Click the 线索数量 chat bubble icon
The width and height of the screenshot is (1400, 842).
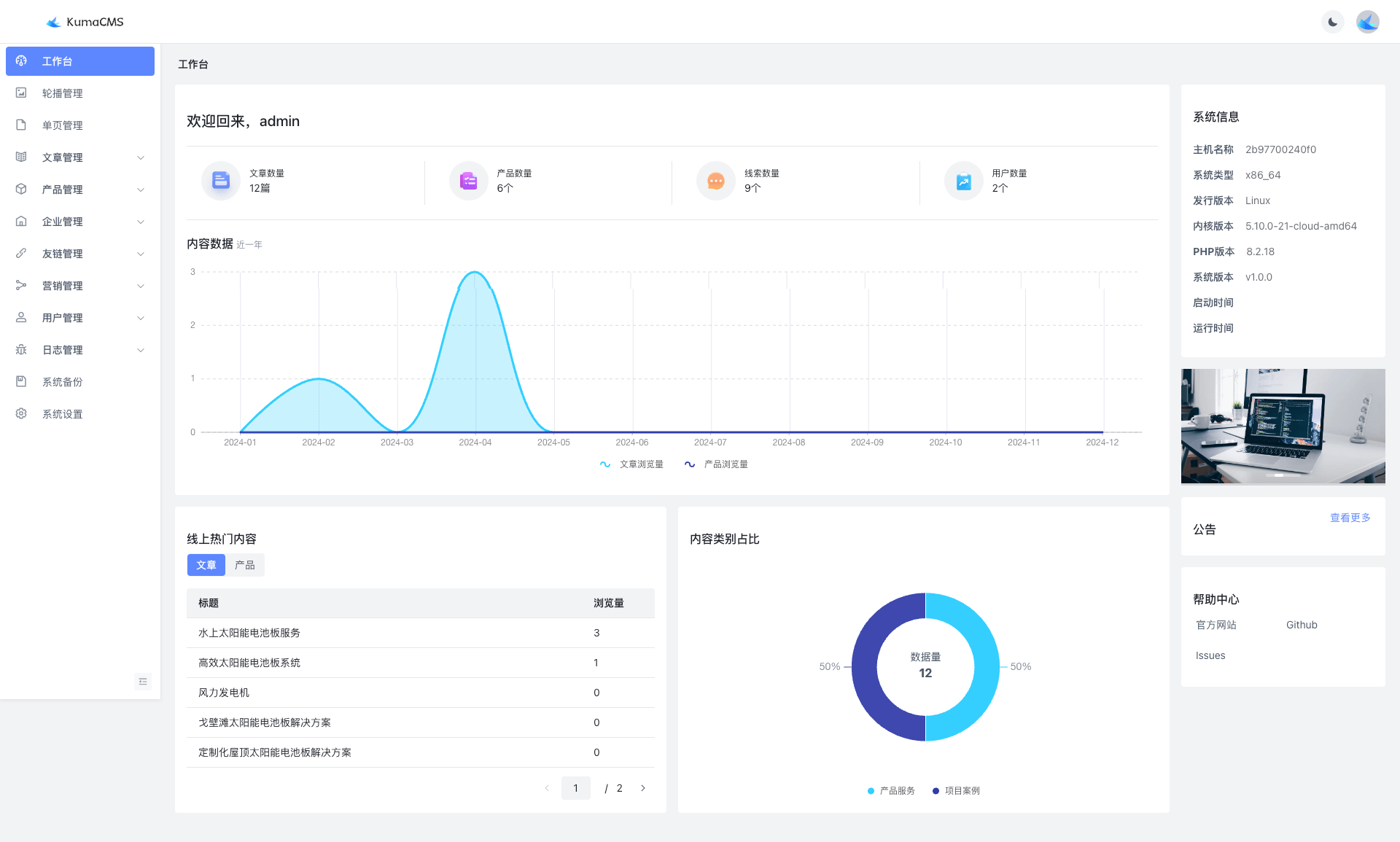pyautogui.click(x=715, y=180)
